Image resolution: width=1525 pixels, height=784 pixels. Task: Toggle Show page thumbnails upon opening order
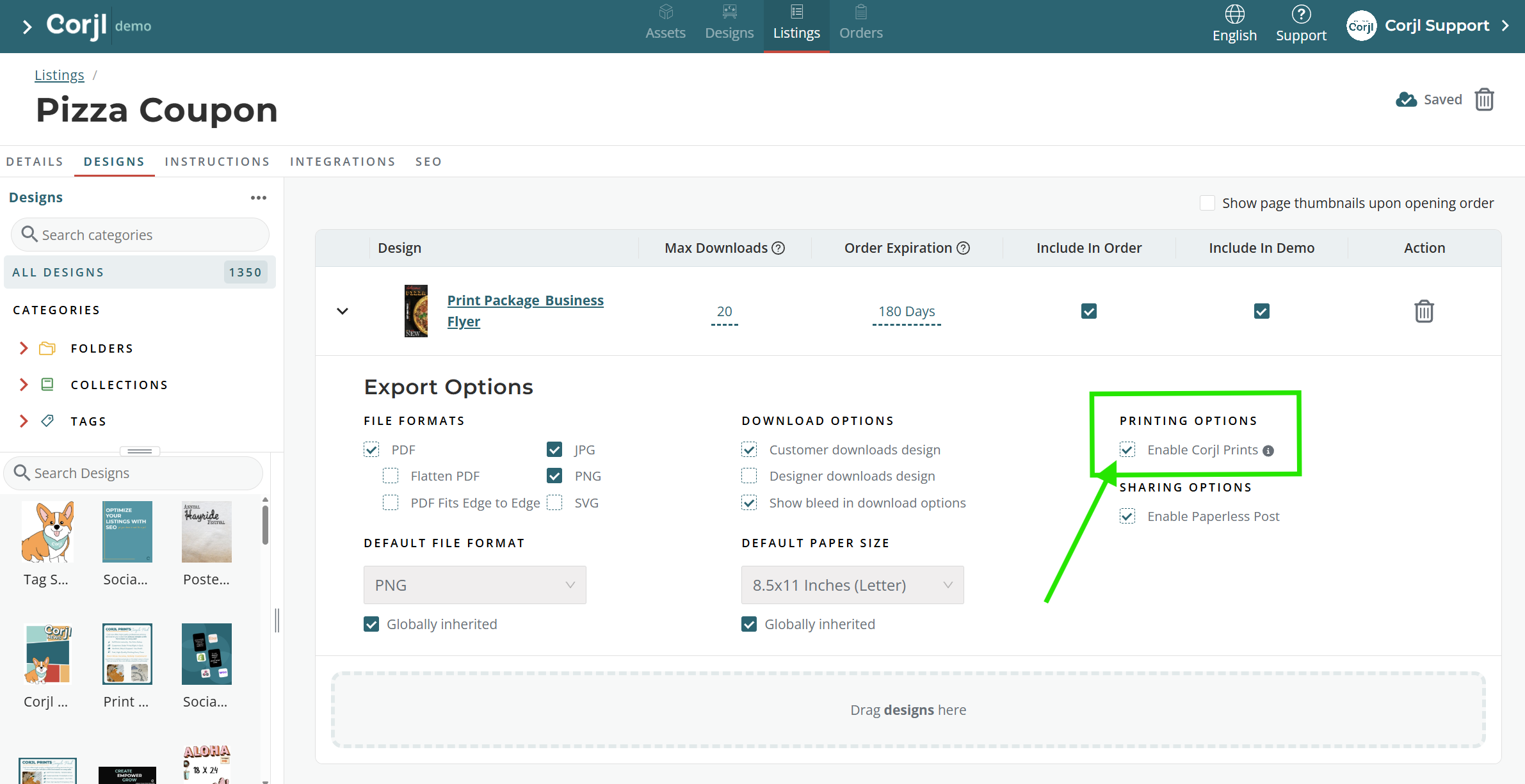[x=1207, y=203]
